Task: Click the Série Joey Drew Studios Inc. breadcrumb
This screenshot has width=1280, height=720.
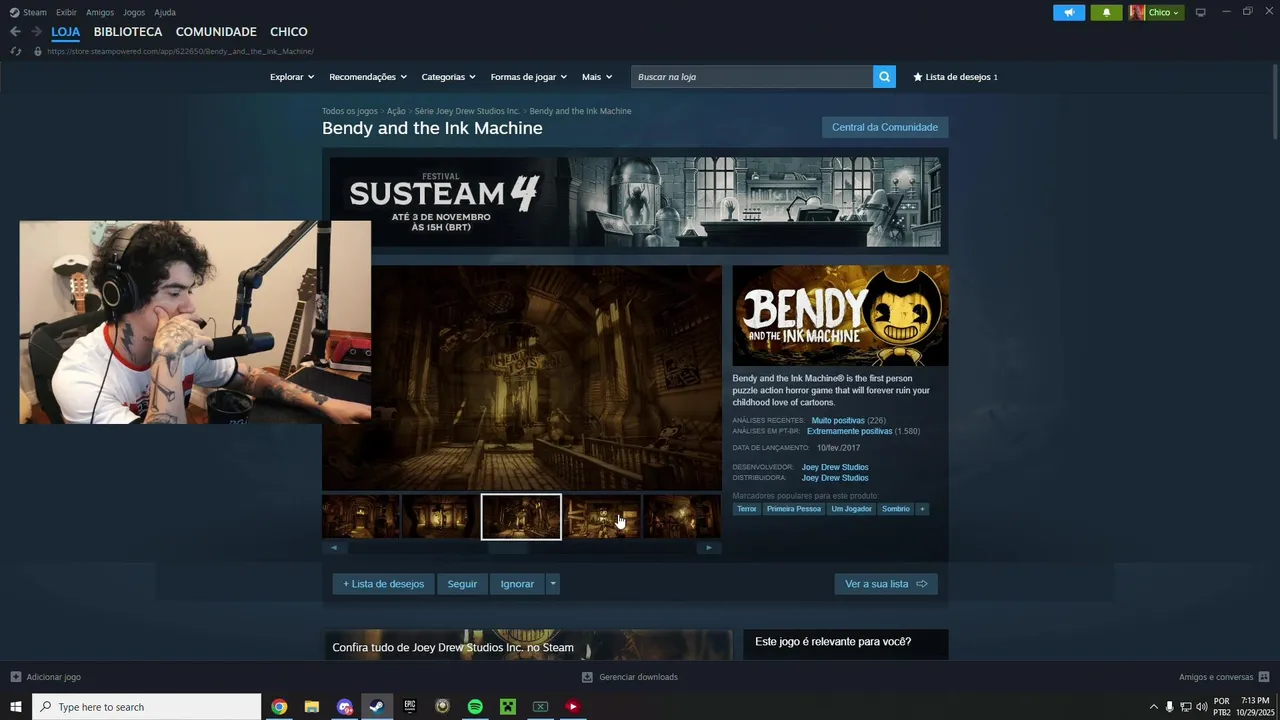Action: pos(467,111)
